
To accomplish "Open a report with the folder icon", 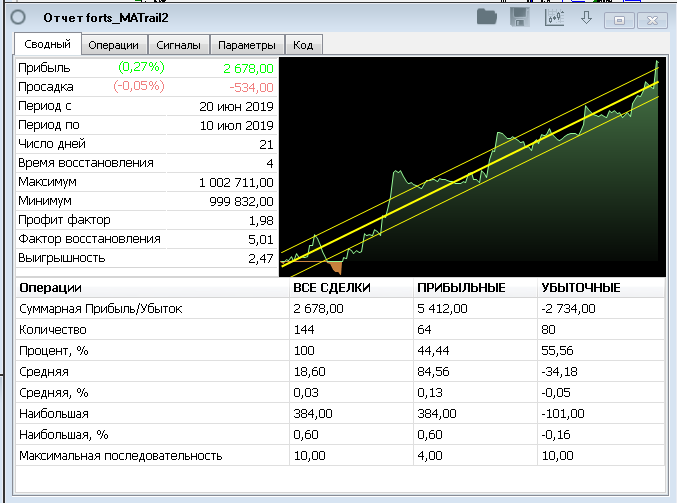I will [487, 17].
